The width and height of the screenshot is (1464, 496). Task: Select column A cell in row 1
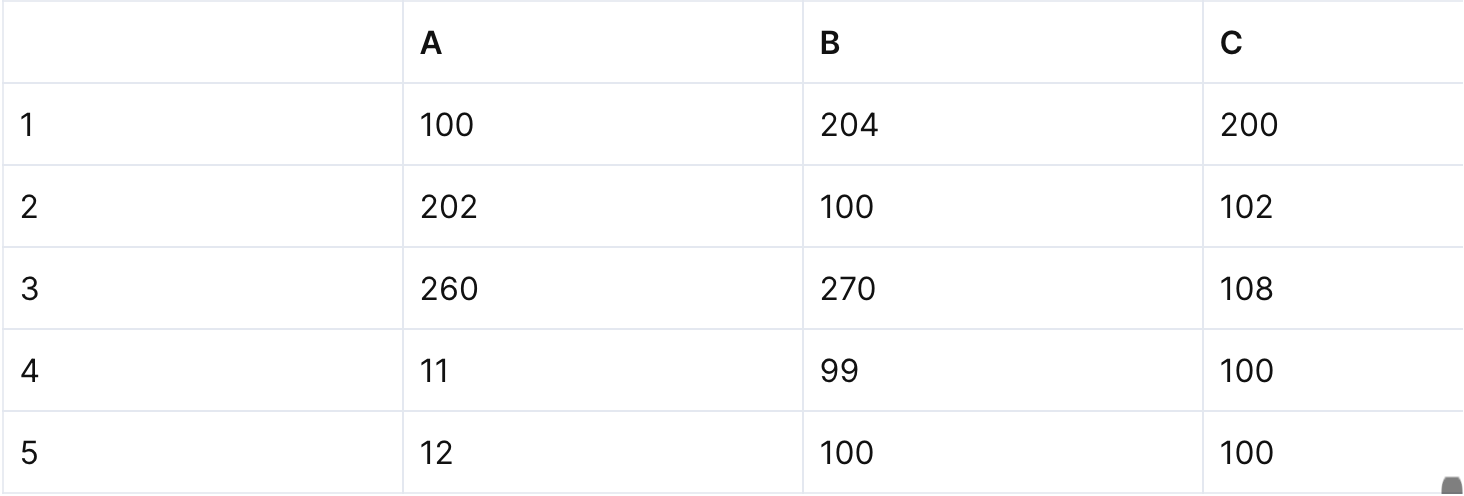point(602,125)
